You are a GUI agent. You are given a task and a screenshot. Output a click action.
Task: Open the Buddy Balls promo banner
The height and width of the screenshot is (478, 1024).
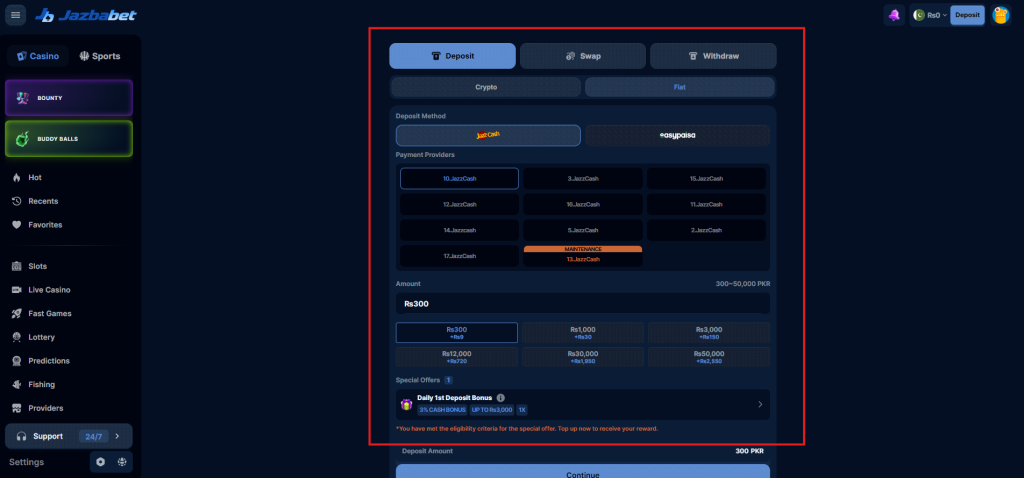click(x=69, y=138)
